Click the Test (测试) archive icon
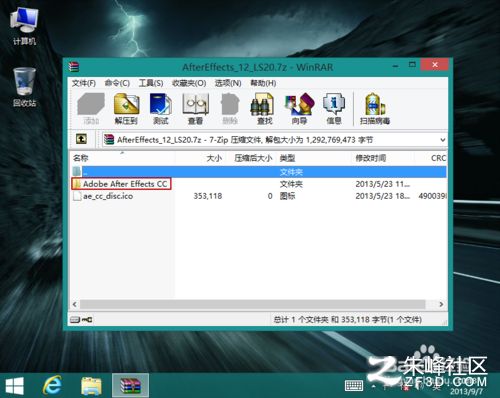The width and height of the screenshot is (500, 398). [161, 109]
